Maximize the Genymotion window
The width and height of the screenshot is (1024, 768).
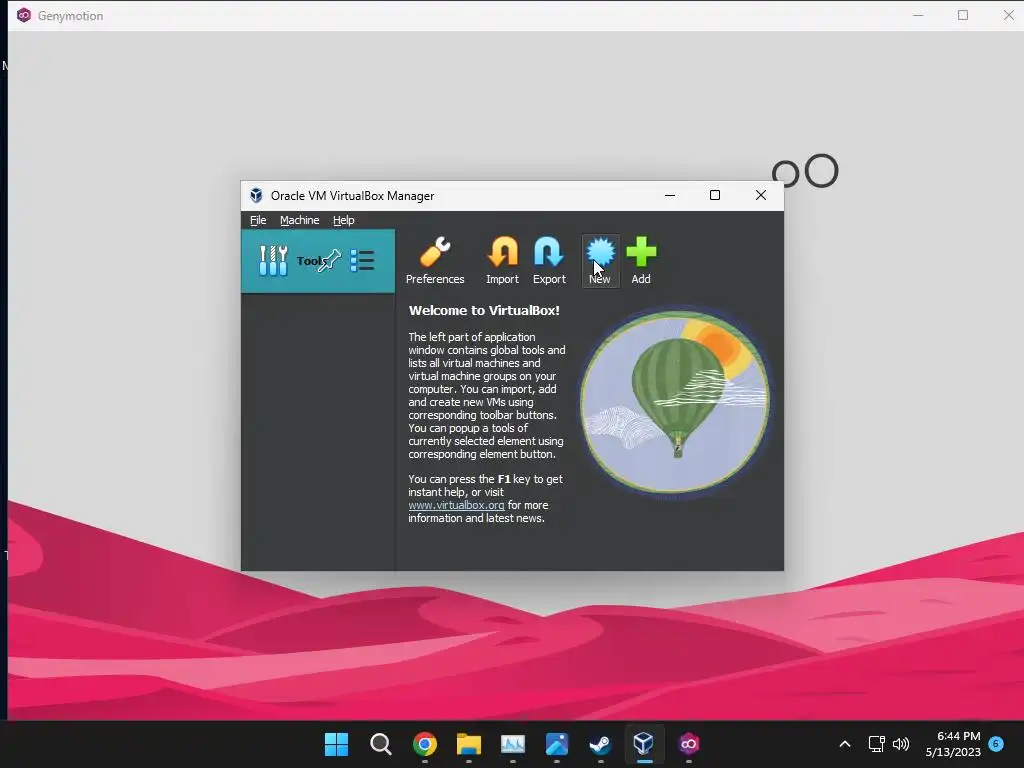click(963, 15)
